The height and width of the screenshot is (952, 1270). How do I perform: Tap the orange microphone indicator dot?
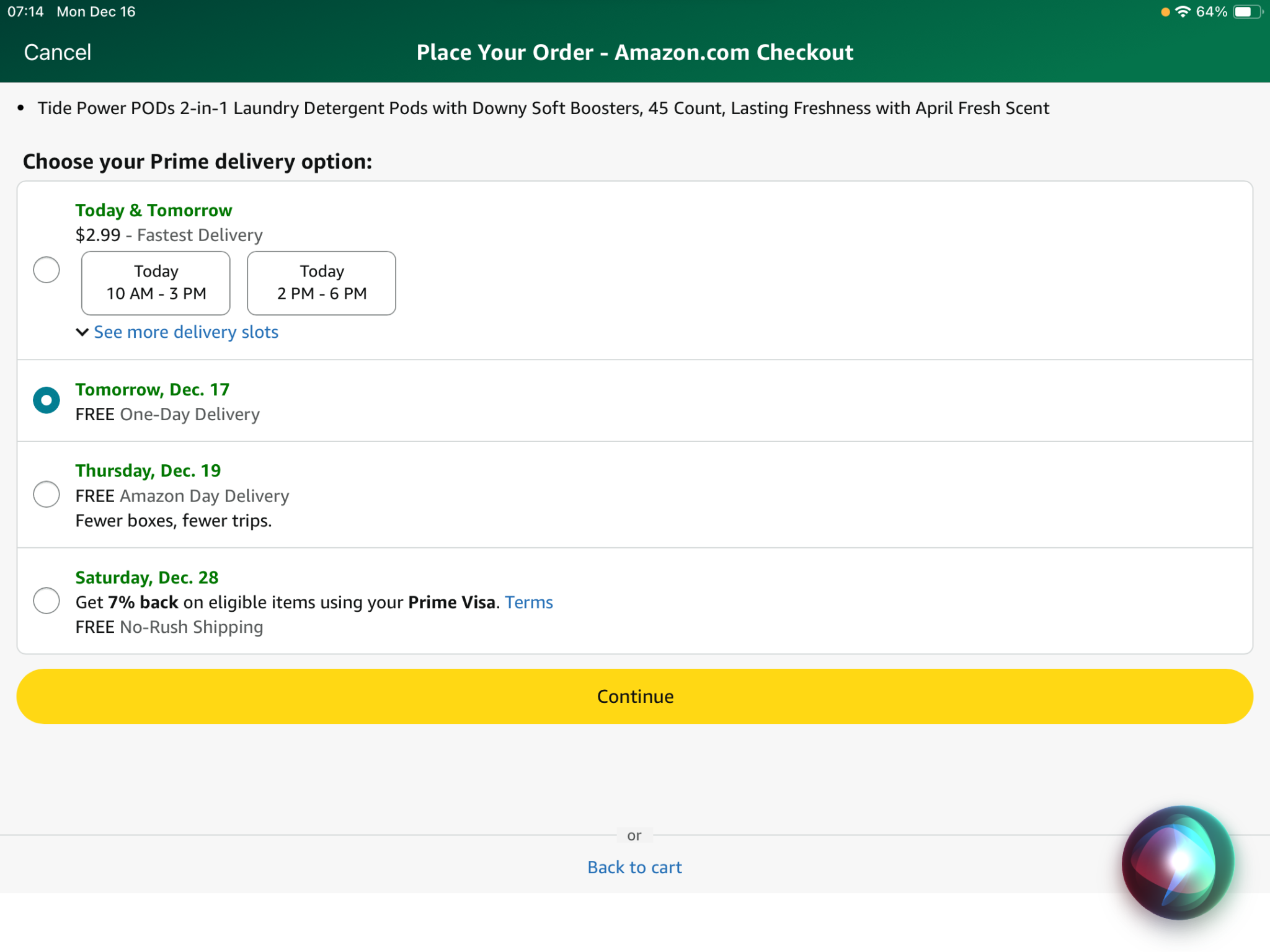click(x=1165, y=12)
